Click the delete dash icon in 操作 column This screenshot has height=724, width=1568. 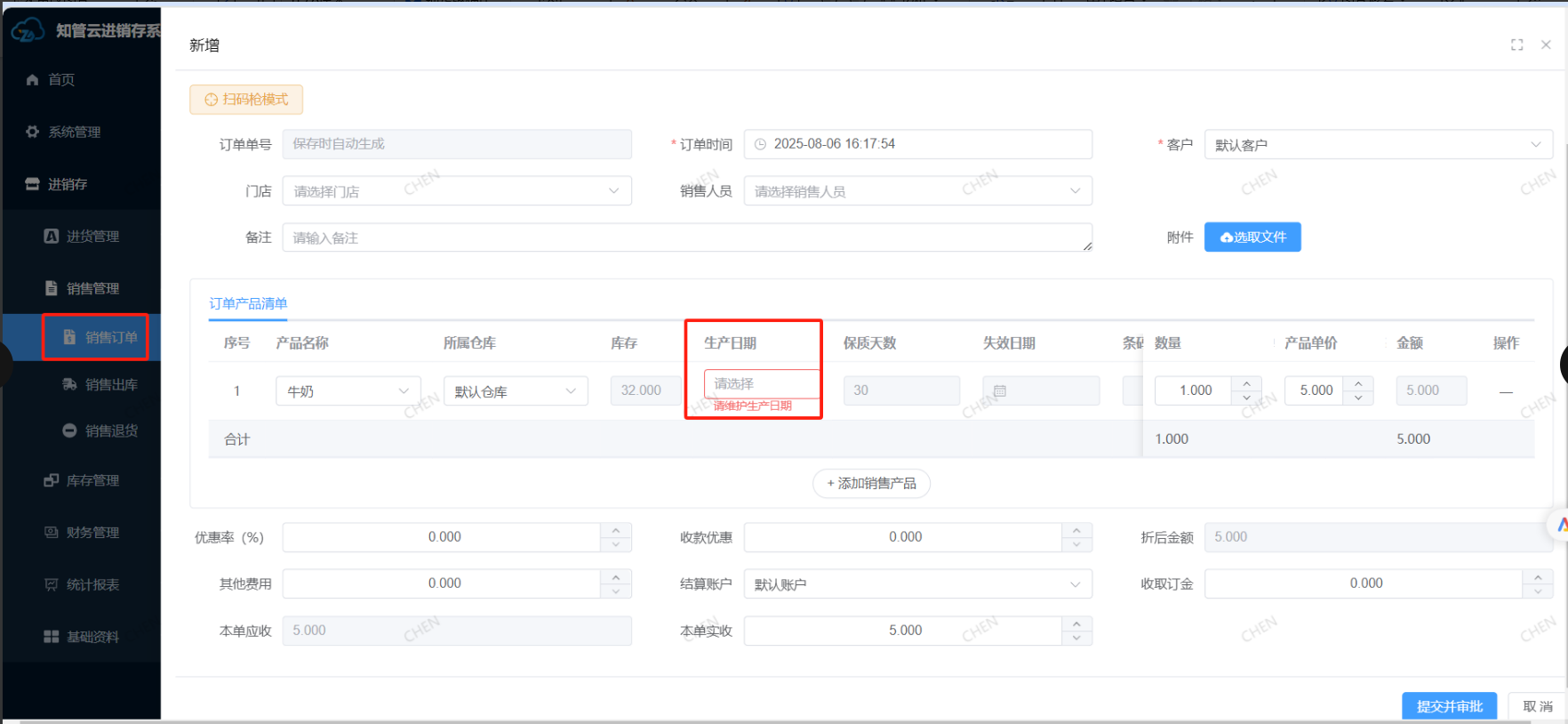point(1506,391)
